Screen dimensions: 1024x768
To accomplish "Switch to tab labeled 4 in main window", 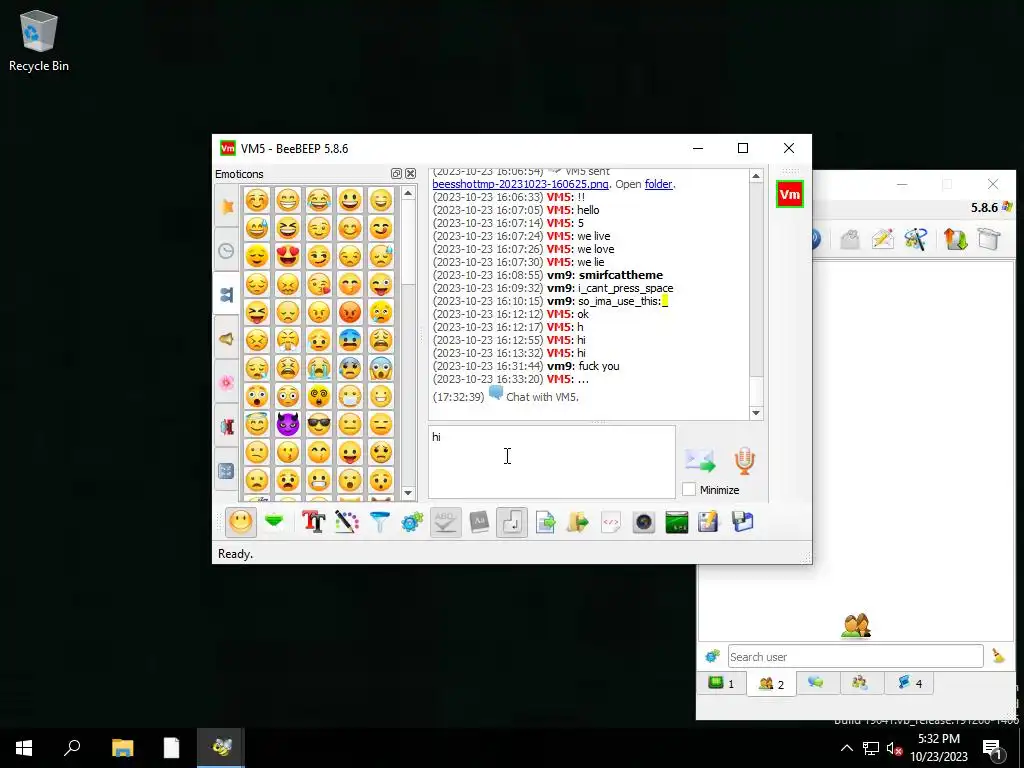I will point(910,683).
